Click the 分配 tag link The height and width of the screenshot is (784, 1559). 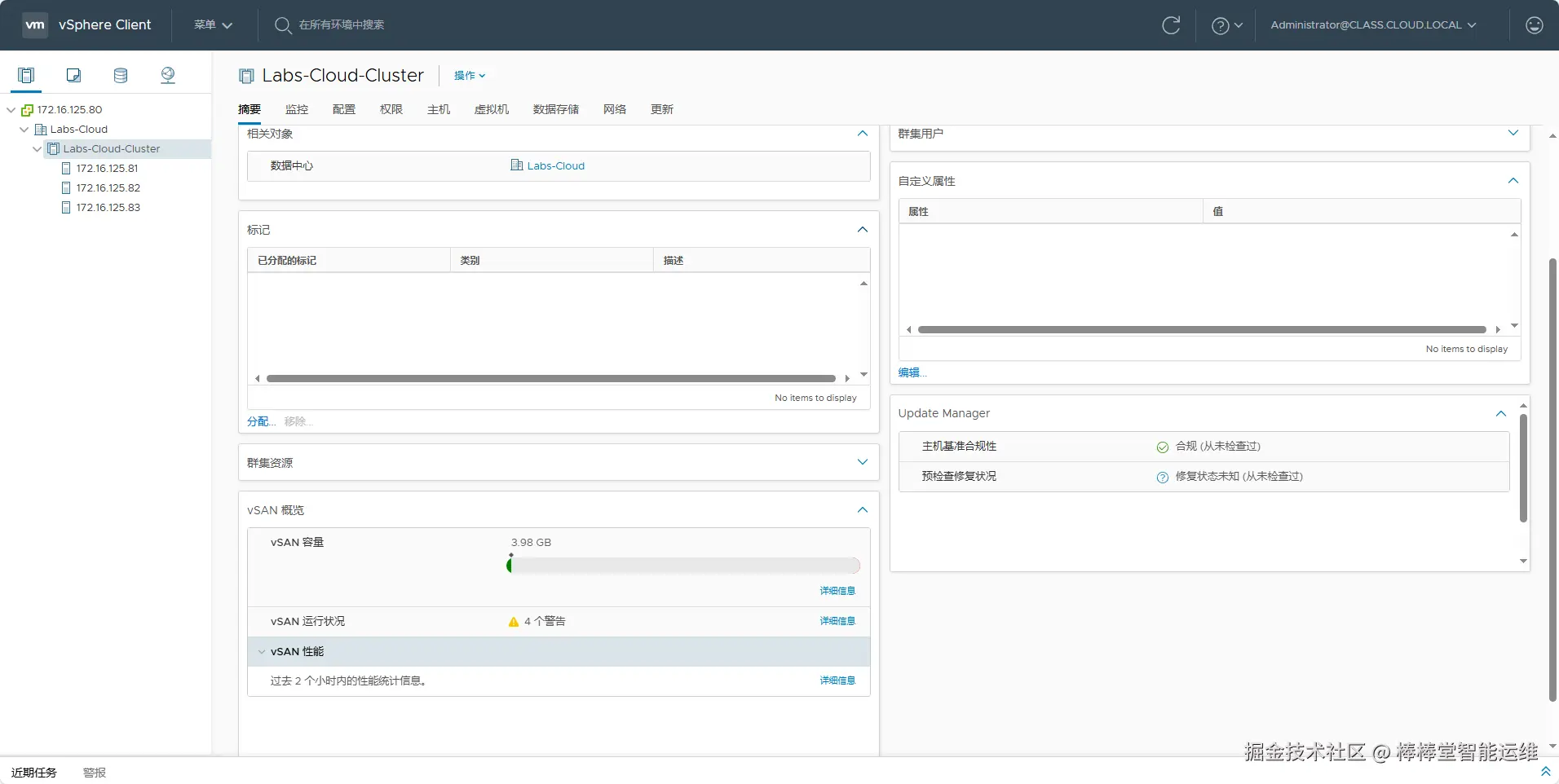[261, 421]
